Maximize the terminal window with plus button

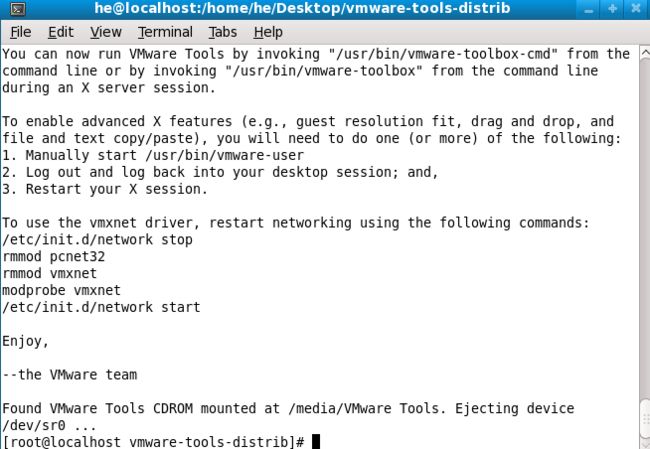click(x=612, y=9)
